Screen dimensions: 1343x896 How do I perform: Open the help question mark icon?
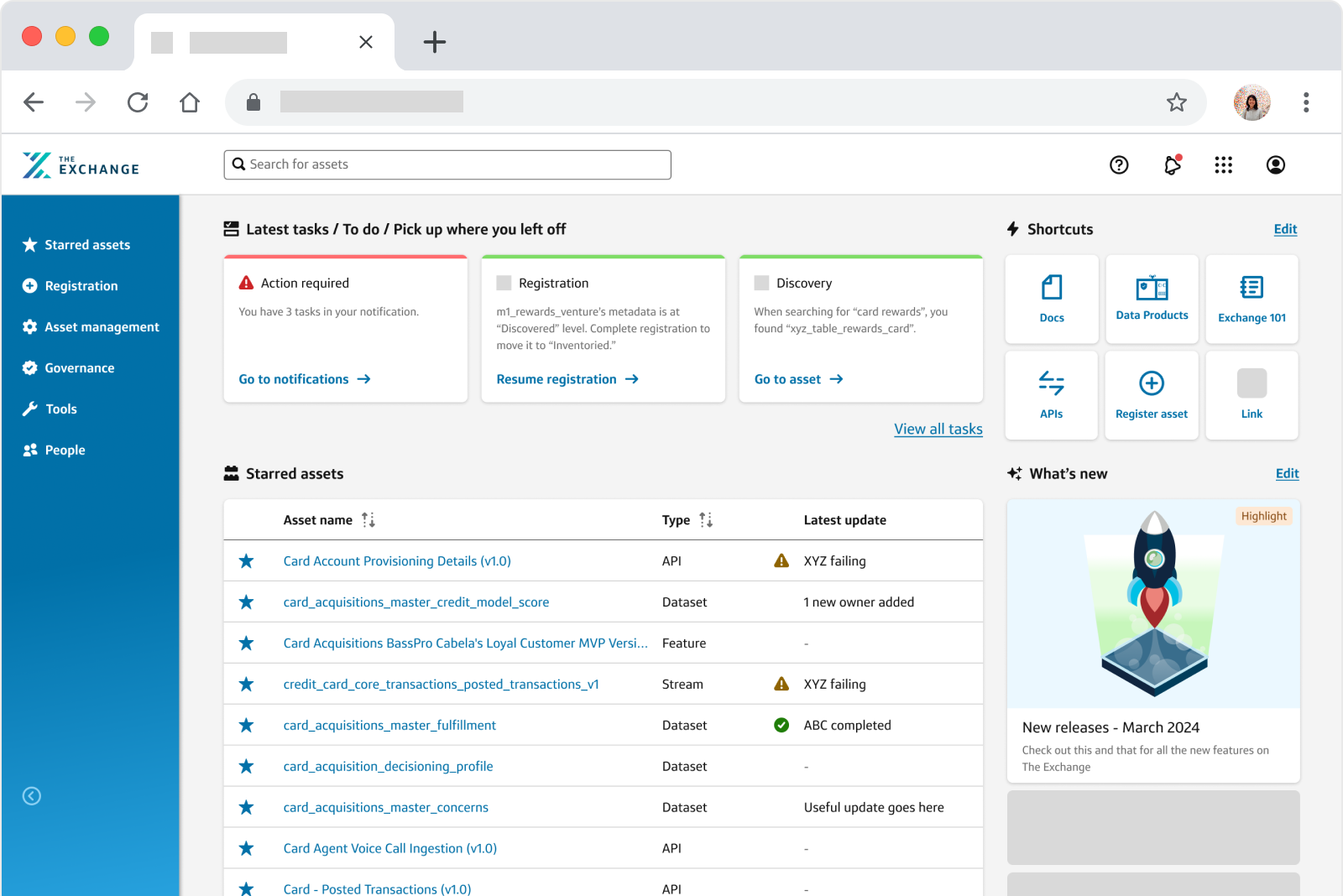pos(1119,165)
